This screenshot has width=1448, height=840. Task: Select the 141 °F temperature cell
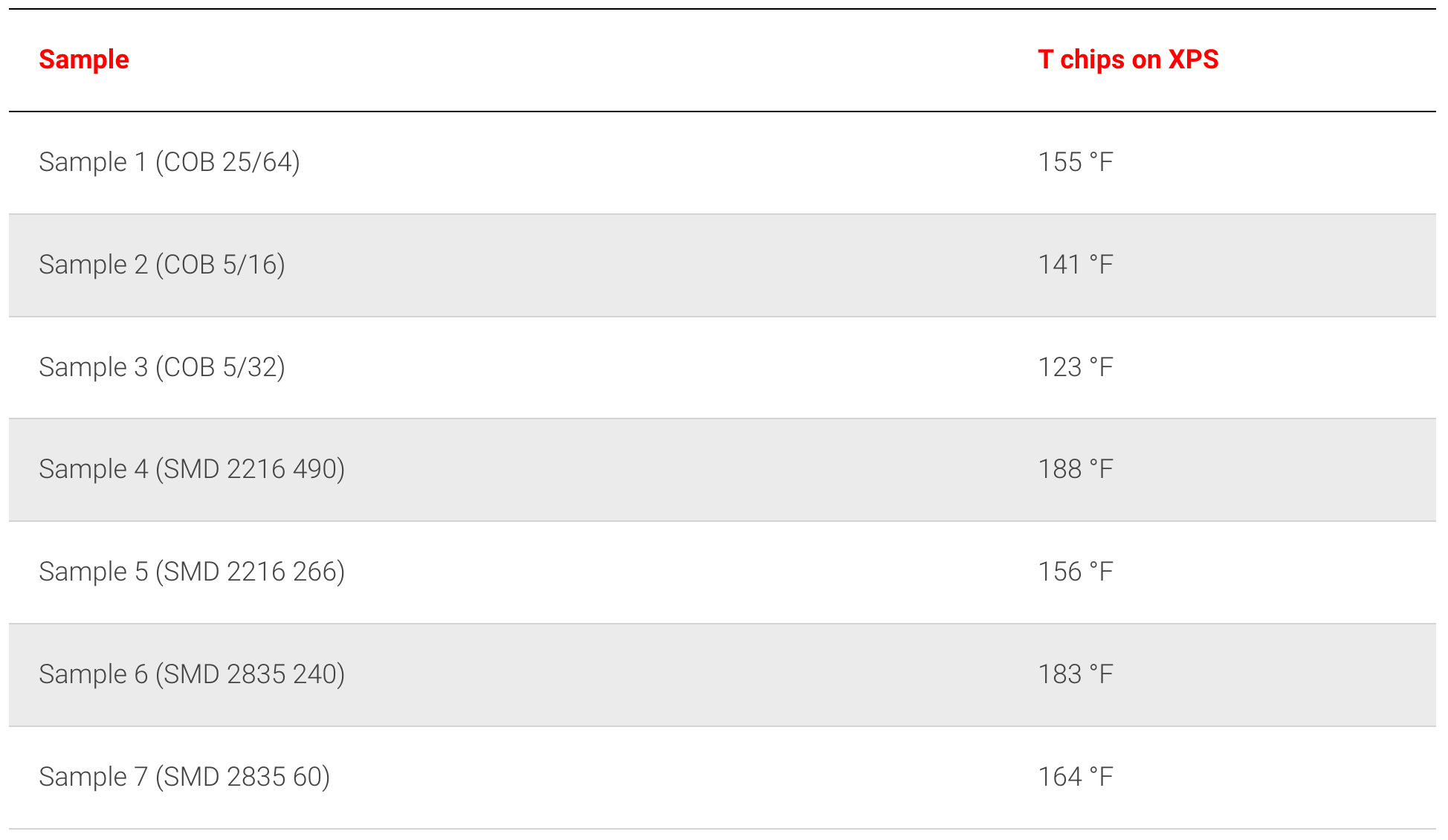[1075, 265]
